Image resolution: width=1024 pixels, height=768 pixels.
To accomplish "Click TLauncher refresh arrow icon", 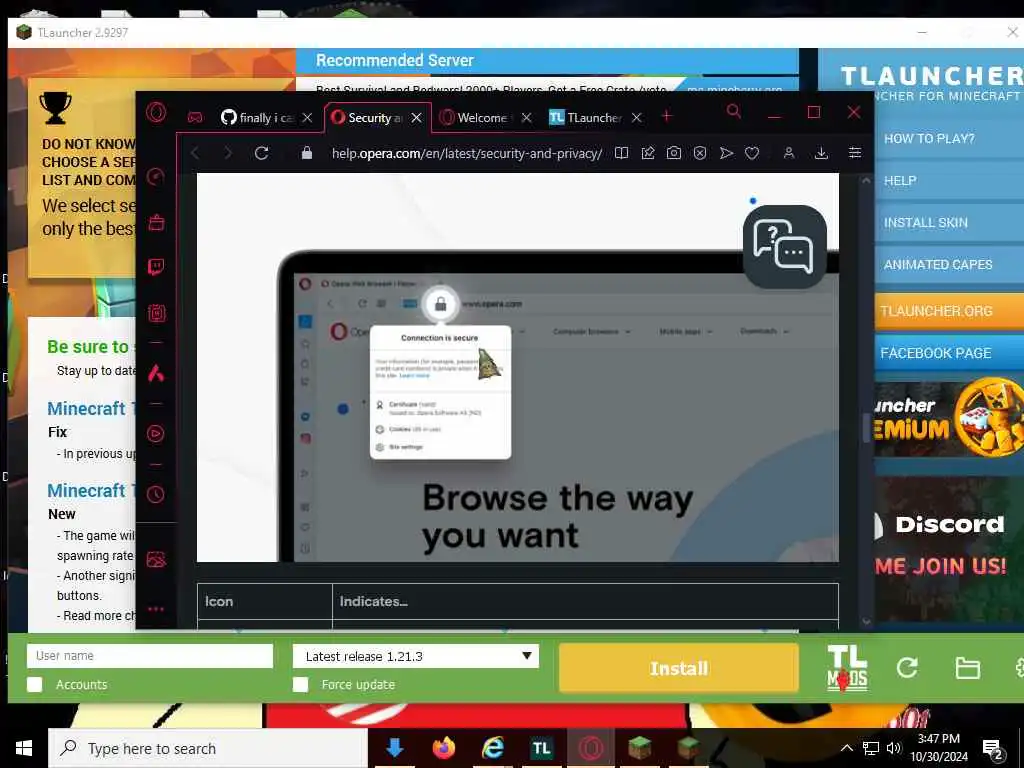I will (x=907, y=667).
